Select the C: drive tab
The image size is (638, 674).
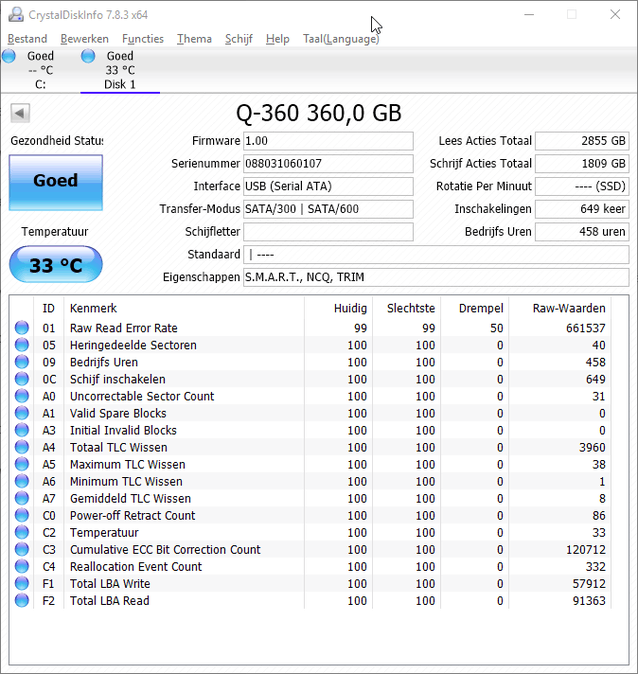[x=40, y=70]
